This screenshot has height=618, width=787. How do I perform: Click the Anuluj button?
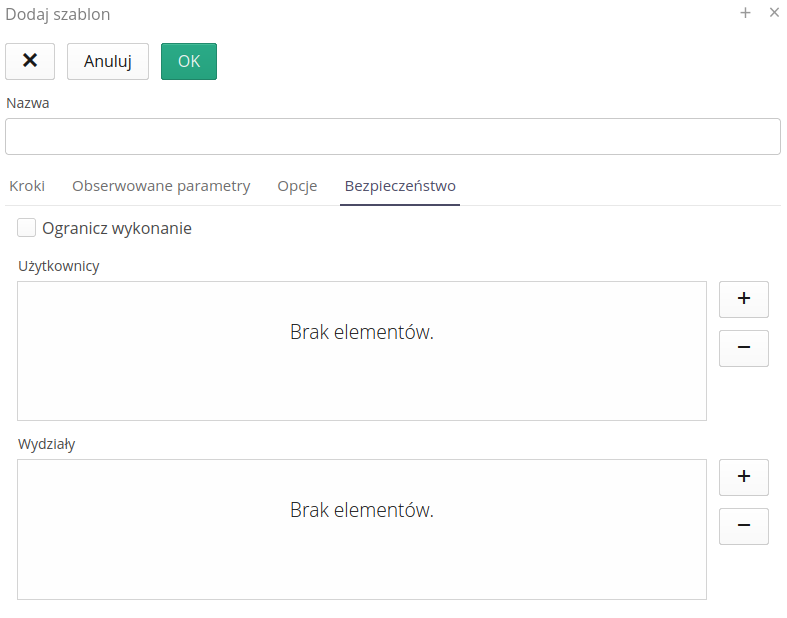tap(108, 61)
